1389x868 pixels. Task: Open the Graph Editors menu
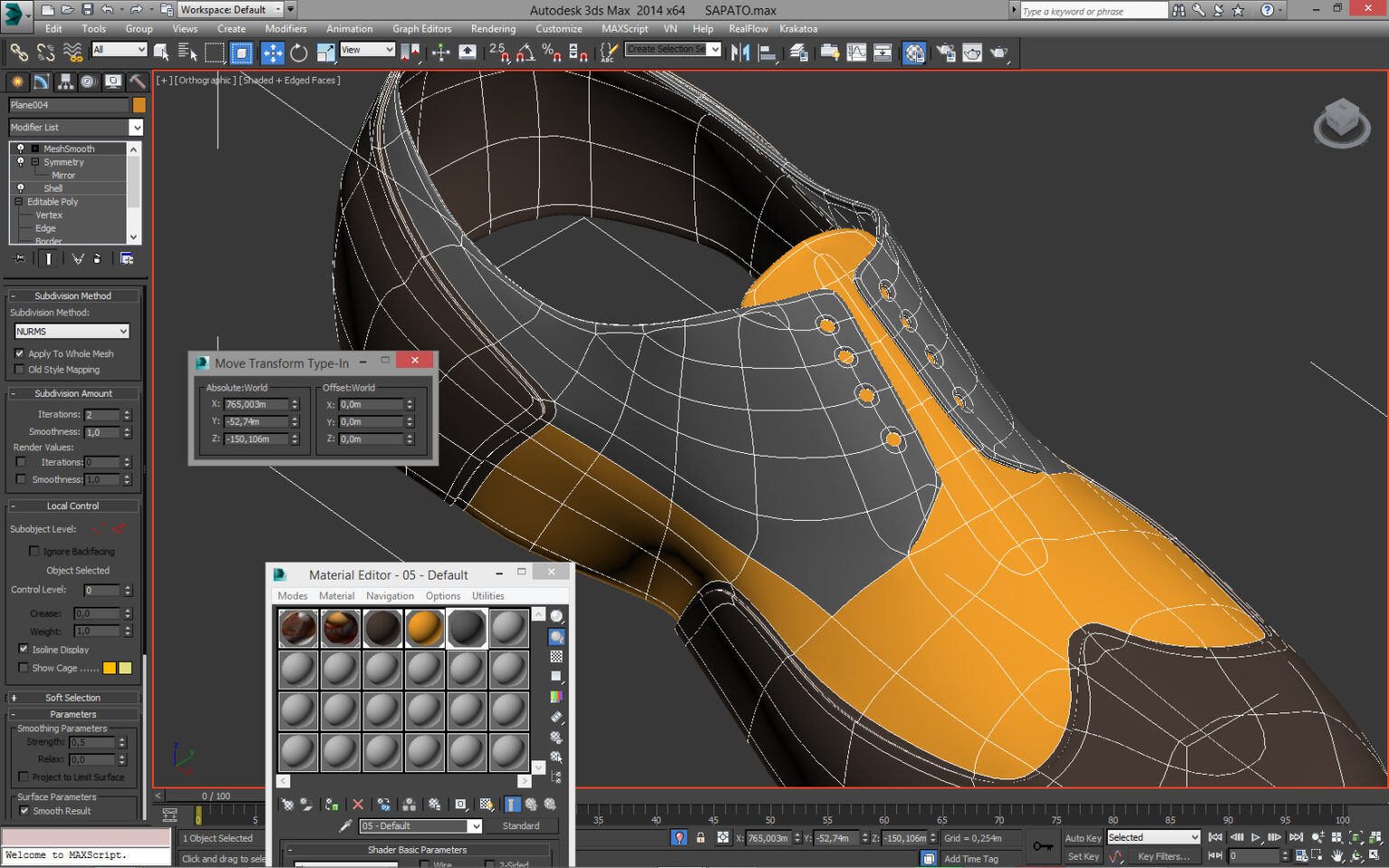[x=421, y=29]
